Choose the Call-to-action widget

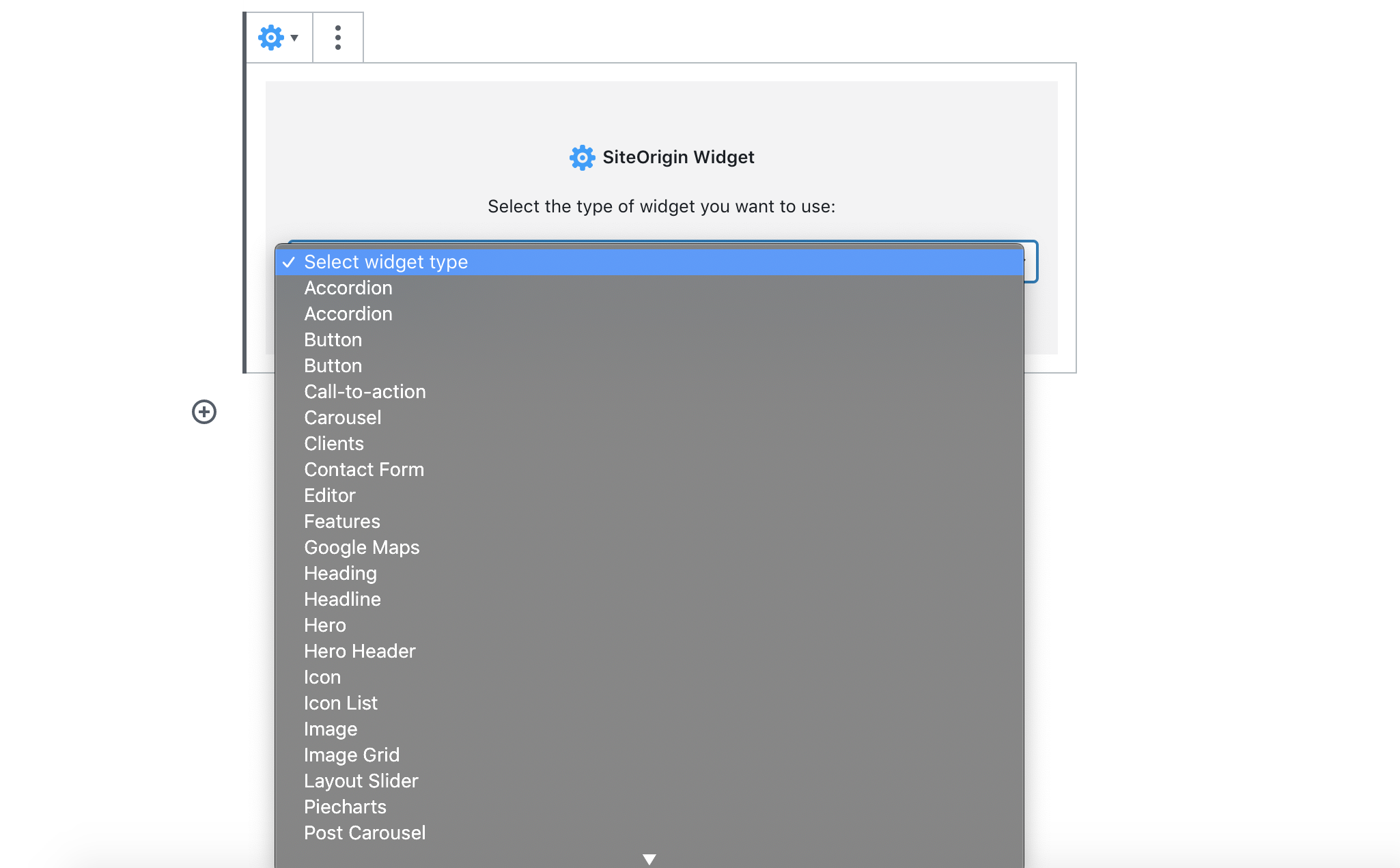(x=365, y=391)
